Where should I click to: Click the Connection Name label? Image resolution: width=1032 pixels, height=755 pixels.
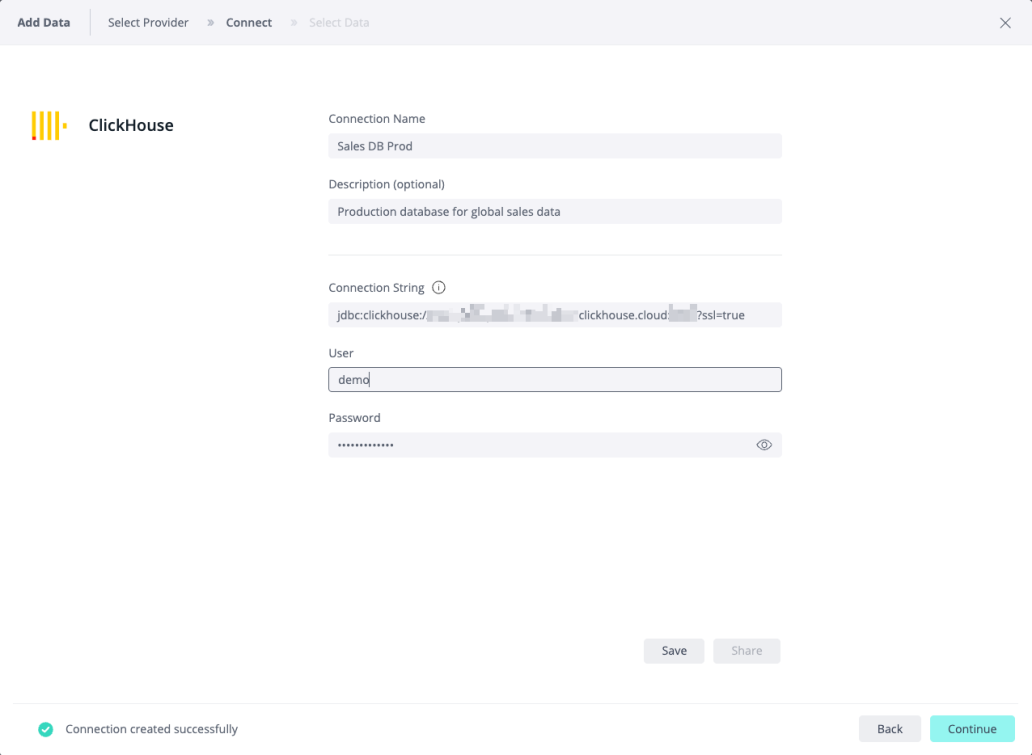(376, 118)
